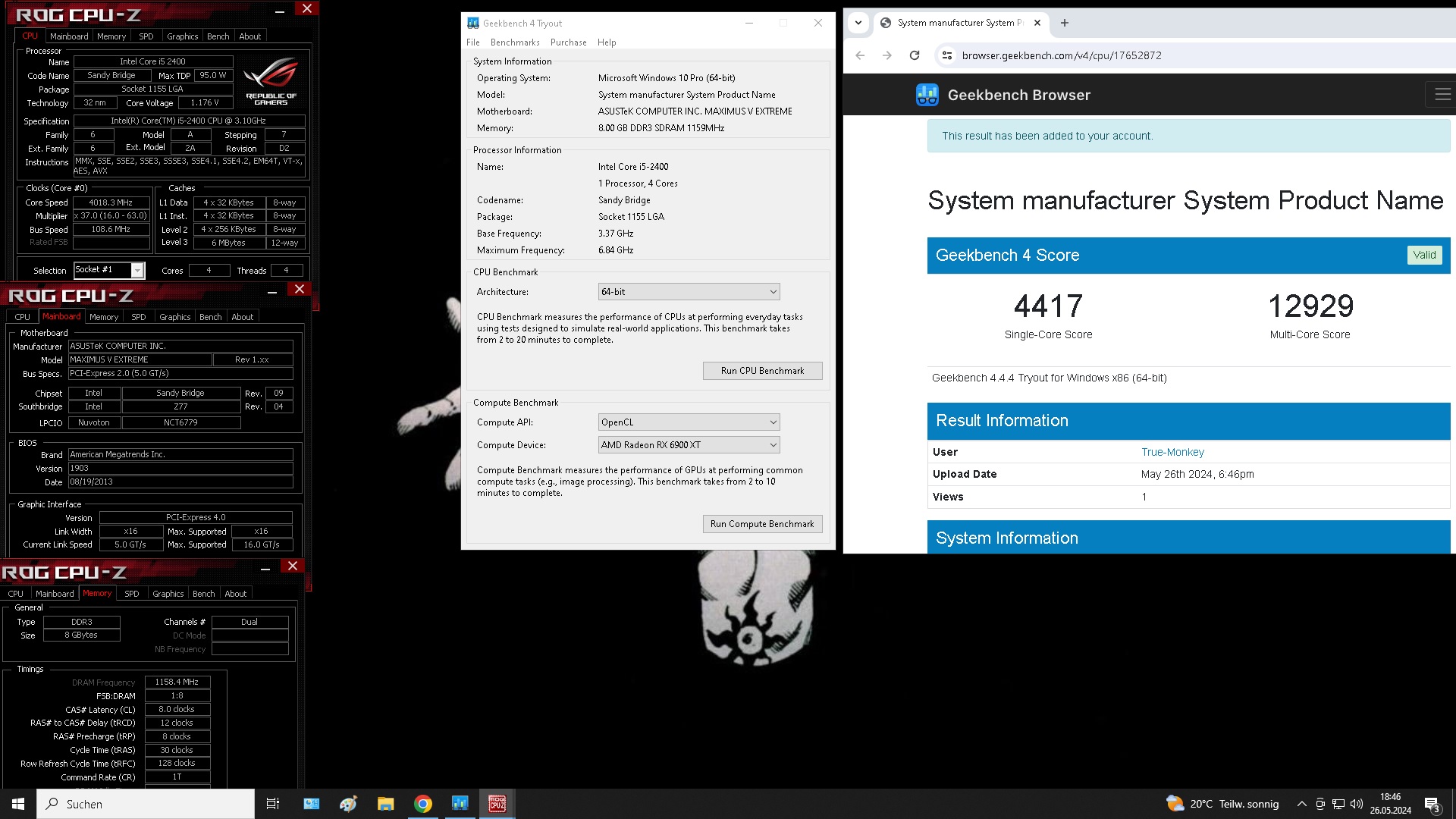Open the Compute API dropdown
This screenshot has height=819, width=1456.
(689, 422)
